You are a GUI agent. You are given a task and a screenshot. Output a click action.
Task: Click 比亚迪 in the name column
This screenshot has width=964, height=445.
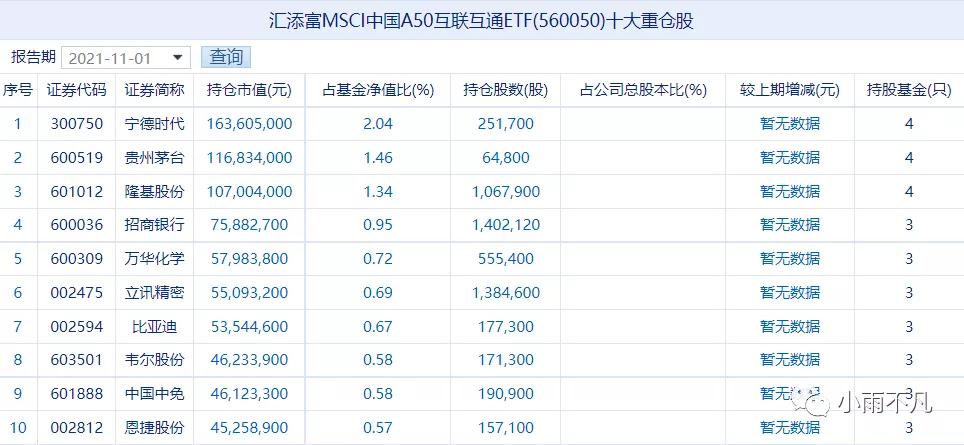click(154, 326)
